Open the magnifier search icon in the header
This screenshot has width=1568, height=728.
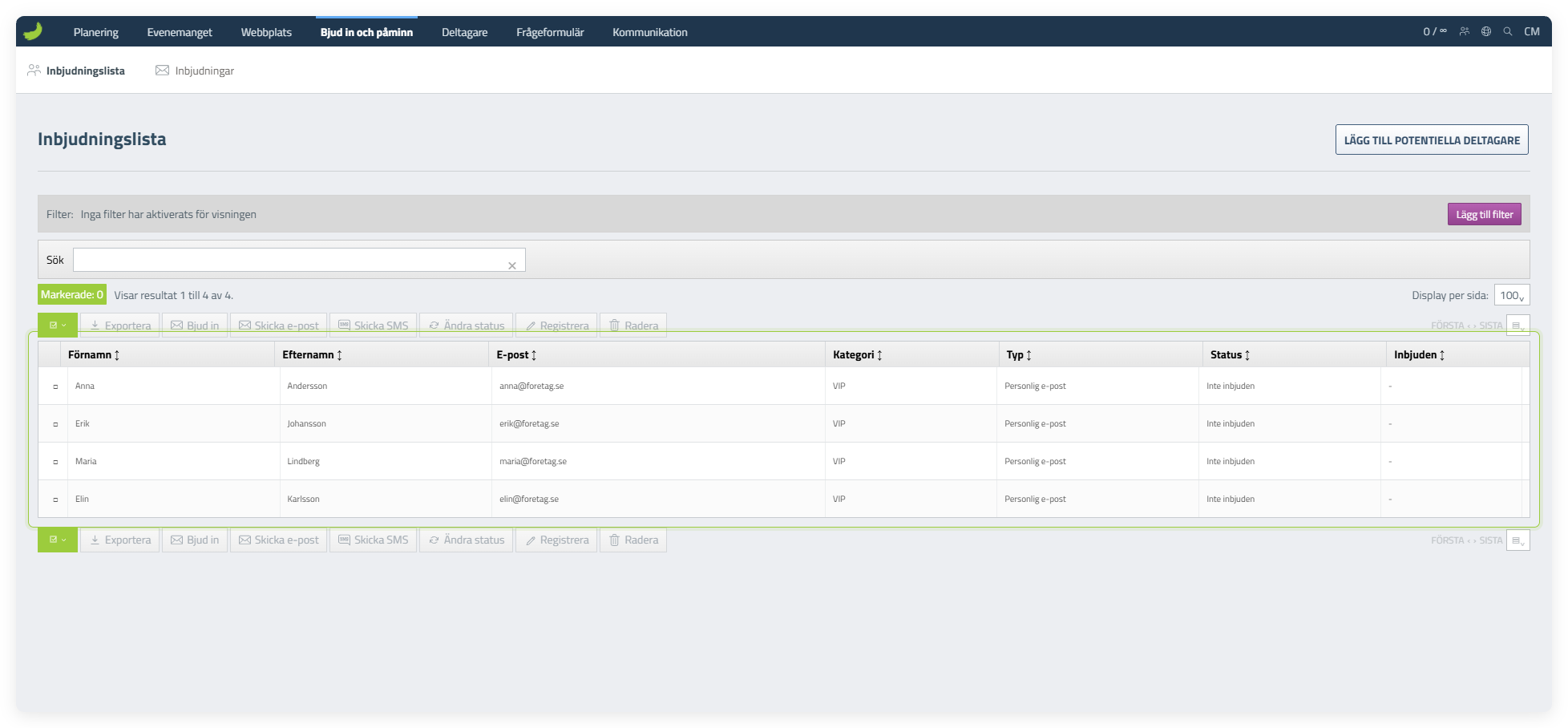(1508, 31)
